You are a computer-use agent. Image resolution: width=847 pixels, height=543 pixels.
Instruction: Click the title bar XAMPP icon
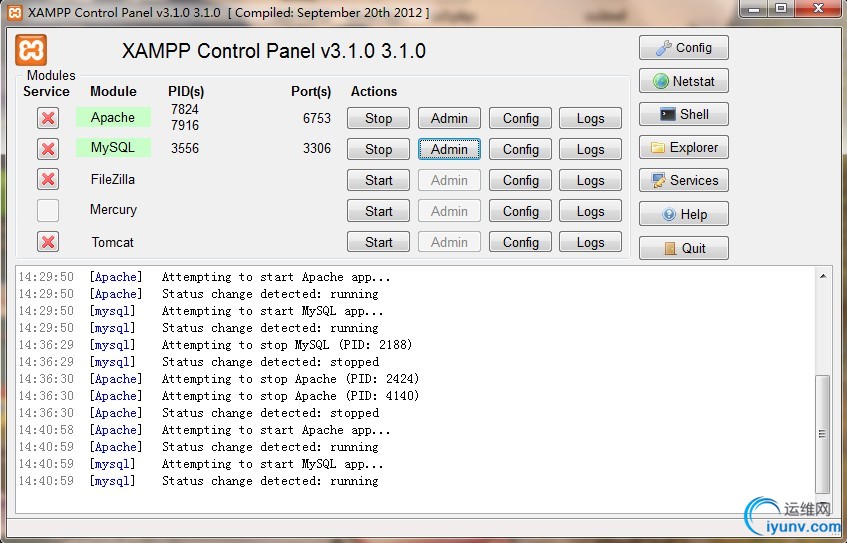point(15,12)
